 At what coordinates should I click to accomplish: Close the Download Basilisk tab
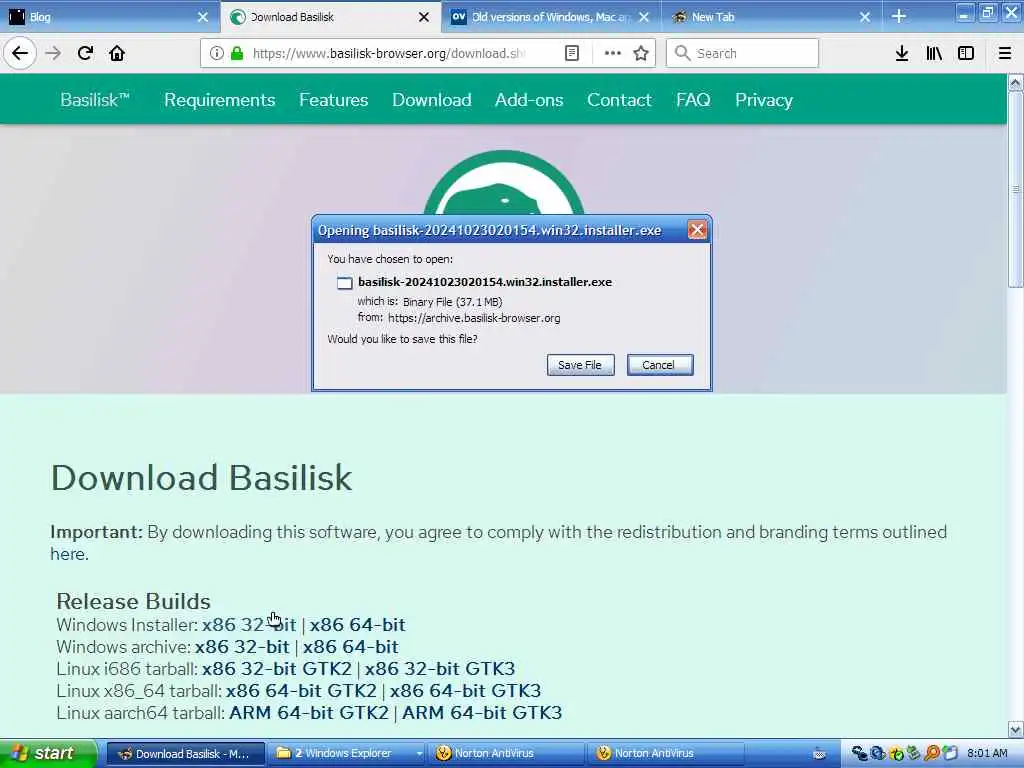point(424,17)
